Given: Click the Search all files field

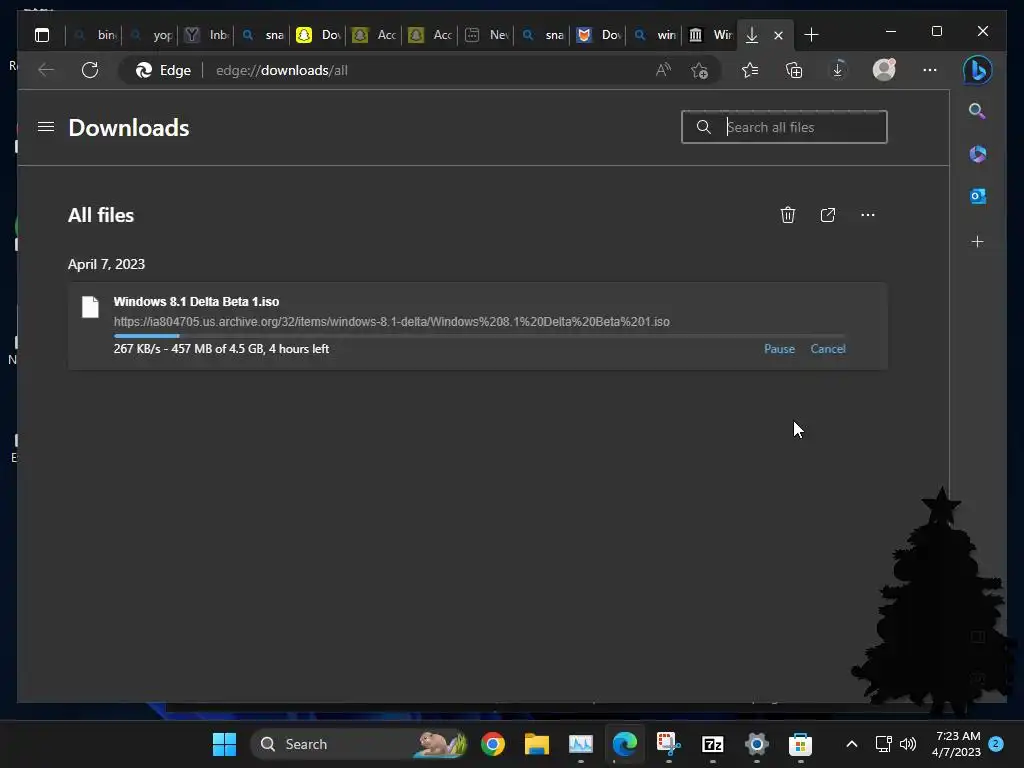Looking at the screenshot, I should [784, 127].
